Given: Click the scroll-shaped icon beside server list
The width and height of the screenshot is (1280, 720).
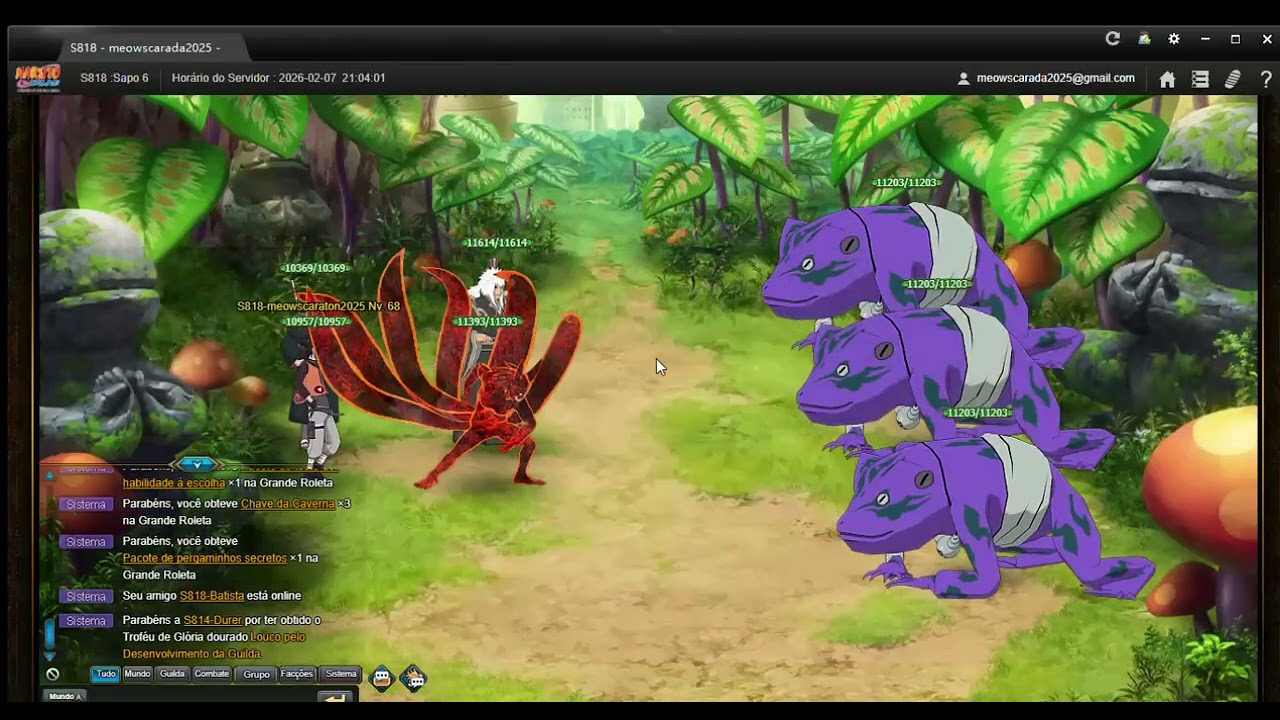Looking at the screenshot, I should [1233, 79].
